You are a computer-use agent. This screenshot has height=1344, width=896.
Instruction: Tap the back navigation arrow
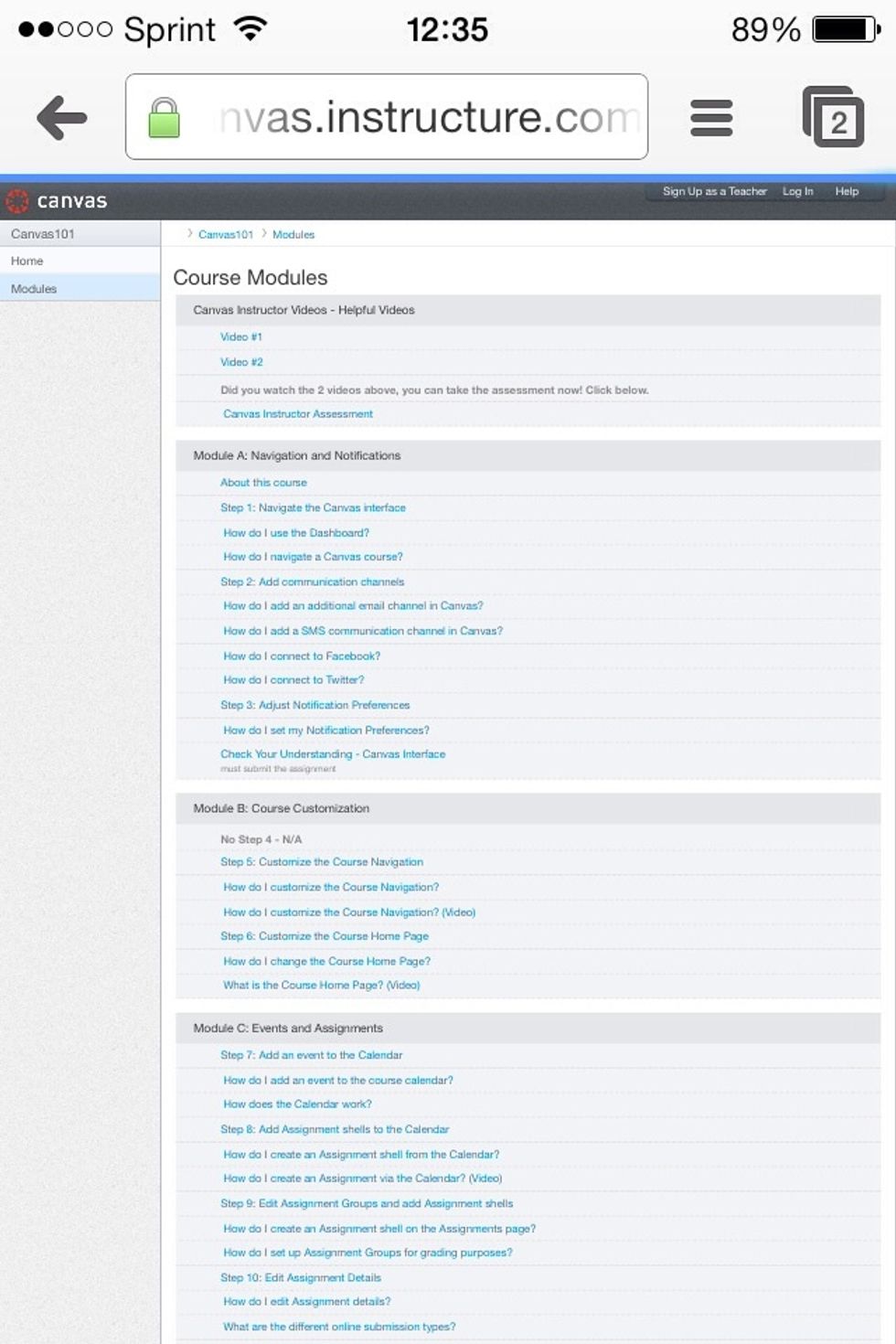[59, 117]
